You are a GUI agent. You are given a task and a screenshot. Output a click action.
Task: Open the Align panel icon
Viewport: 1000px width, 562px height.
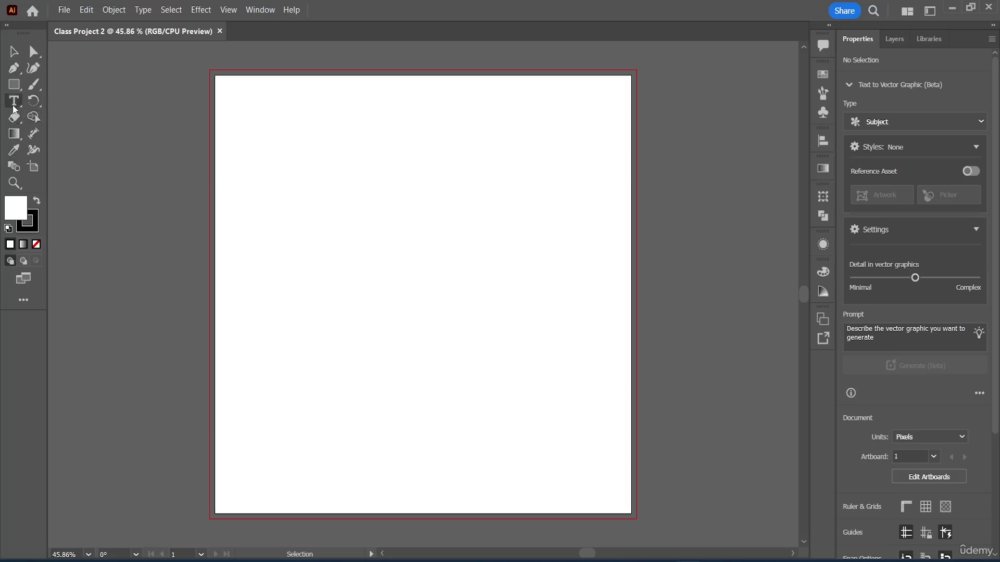pos(823,140)
